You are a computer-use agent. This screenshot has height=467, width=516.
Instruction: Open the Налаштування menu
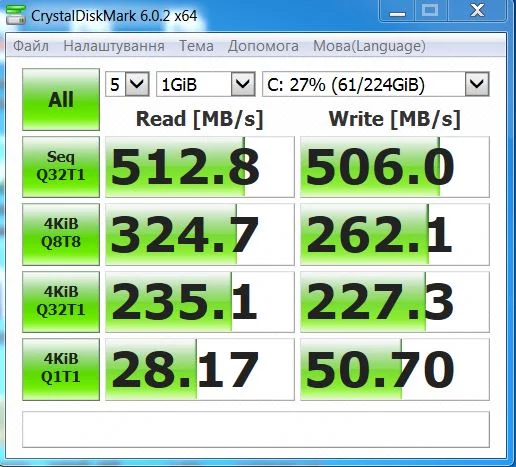(114, 46)
